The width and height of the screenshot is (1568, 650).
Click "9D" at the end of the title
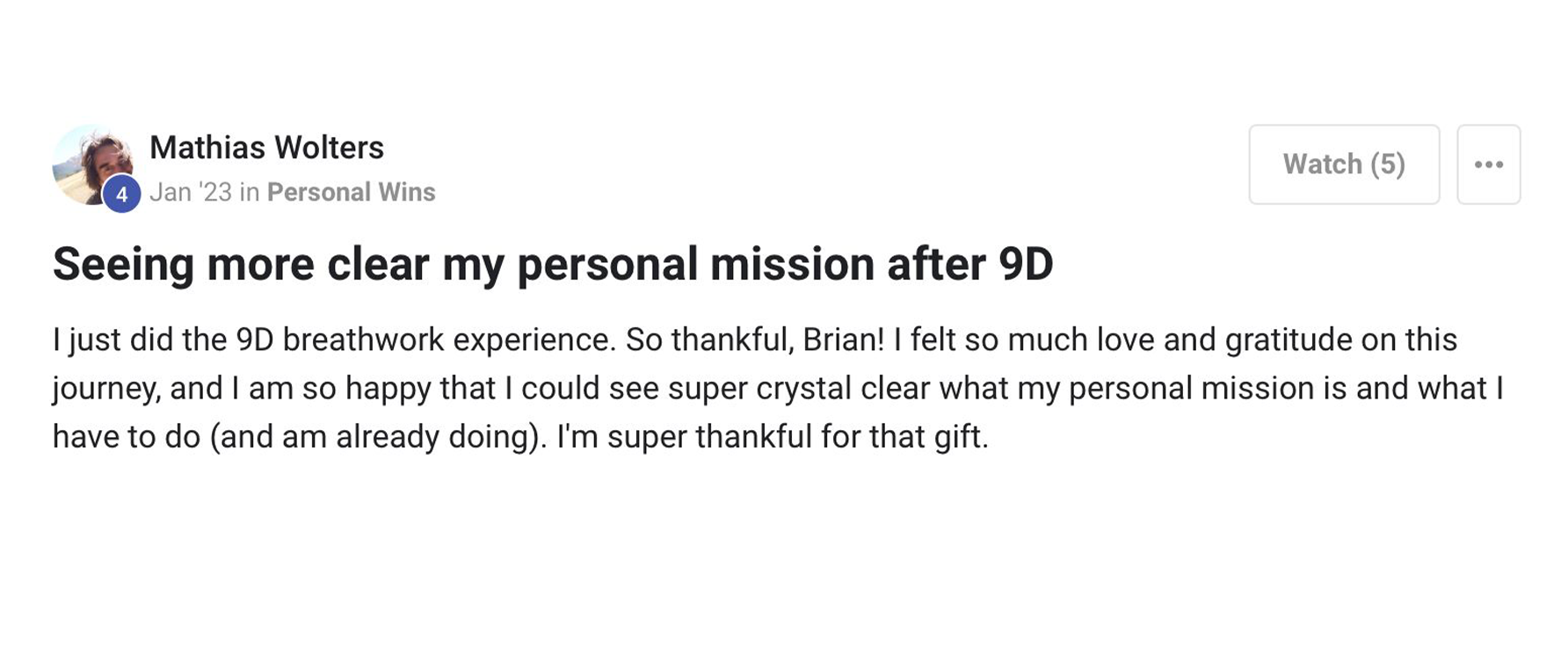[x=1026, y=264]
